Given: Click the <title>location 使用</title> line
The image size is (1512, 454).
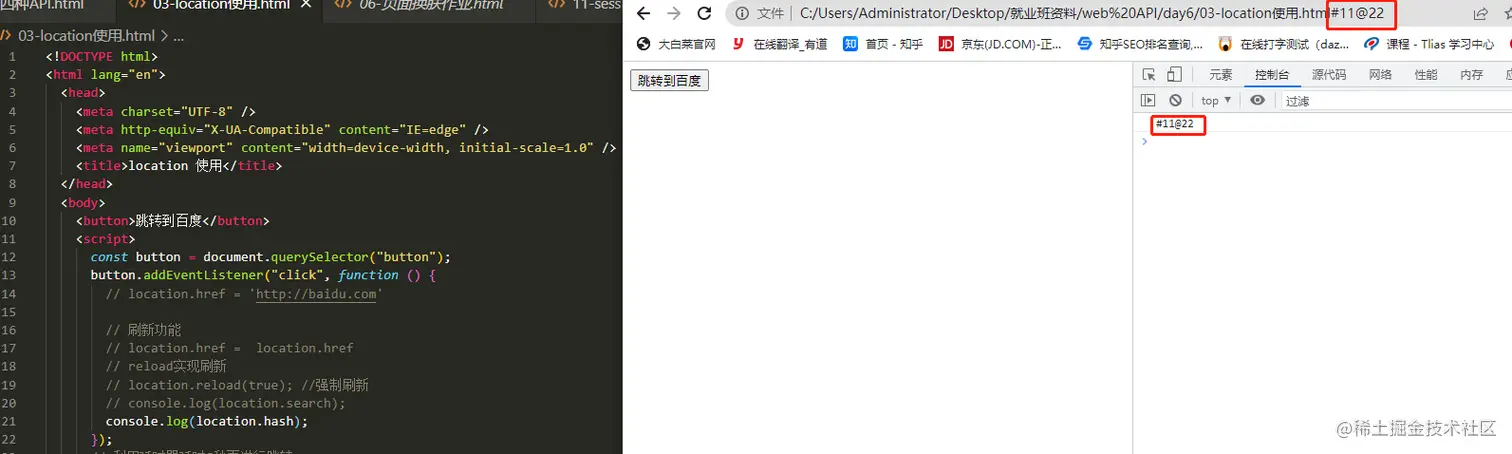Looking at the screenshot, I should click(x=179, y=166).
